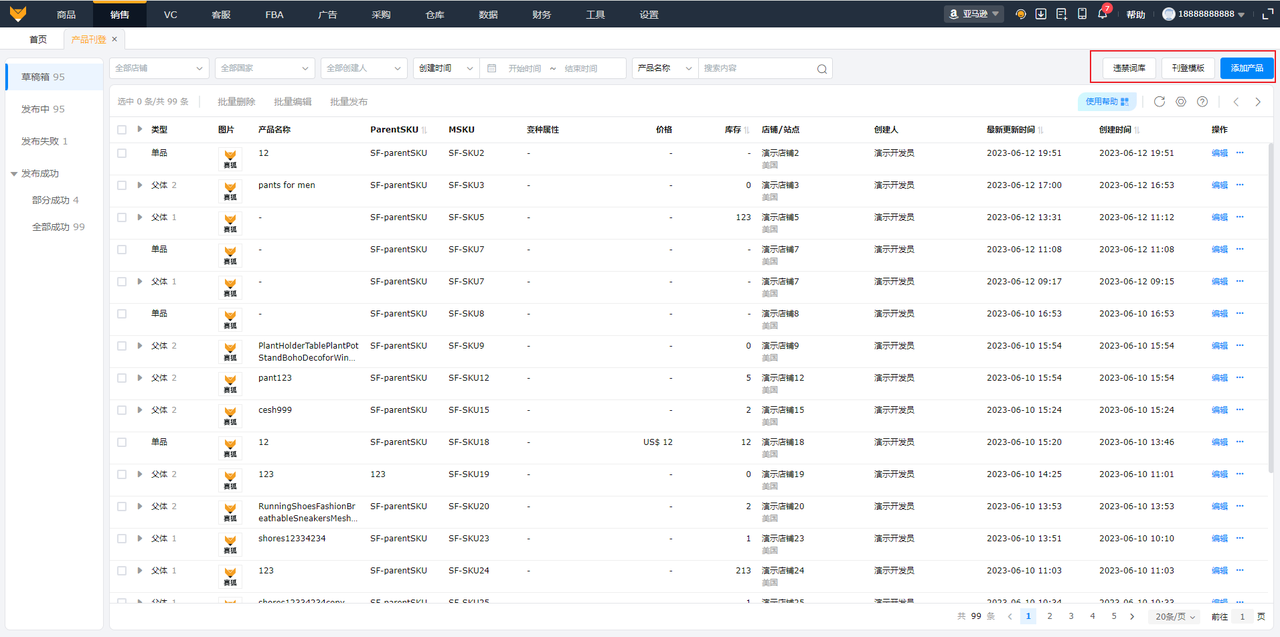1280x637 pixels.
Task: Click the search magnifier icon
Action: [x=821, y=69]
